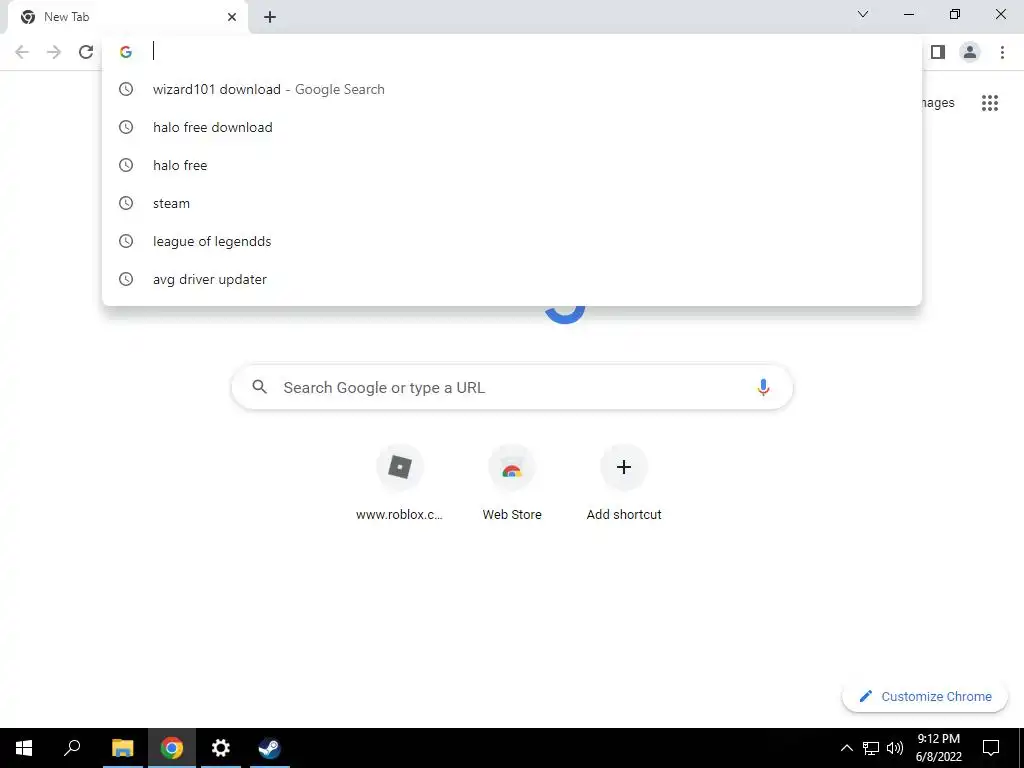
Task: Choose the 'league of legendds' suggestion
Action: [x=512, y=241]
